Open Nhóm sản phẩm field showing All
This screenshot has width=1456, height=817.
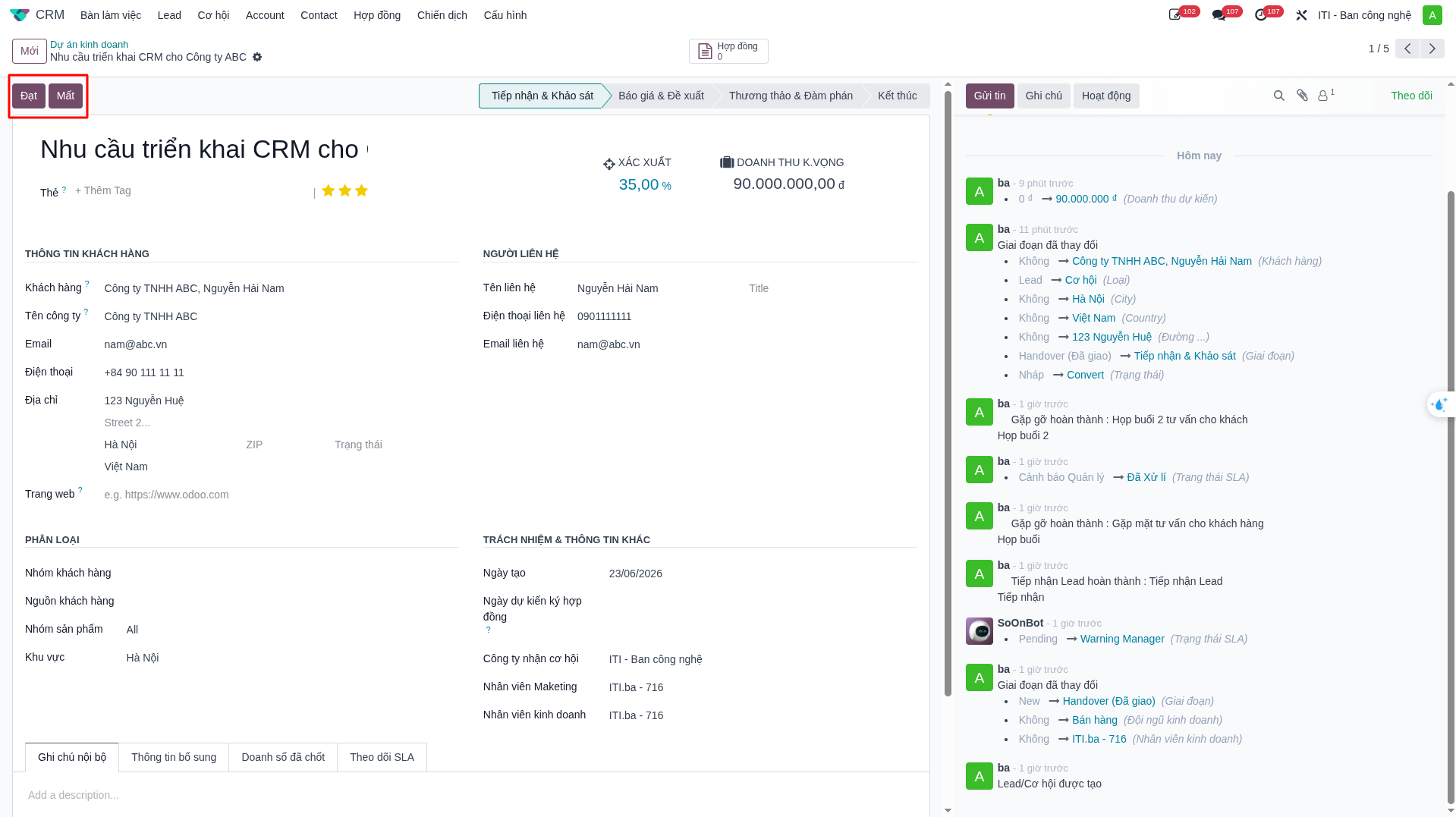291,630
